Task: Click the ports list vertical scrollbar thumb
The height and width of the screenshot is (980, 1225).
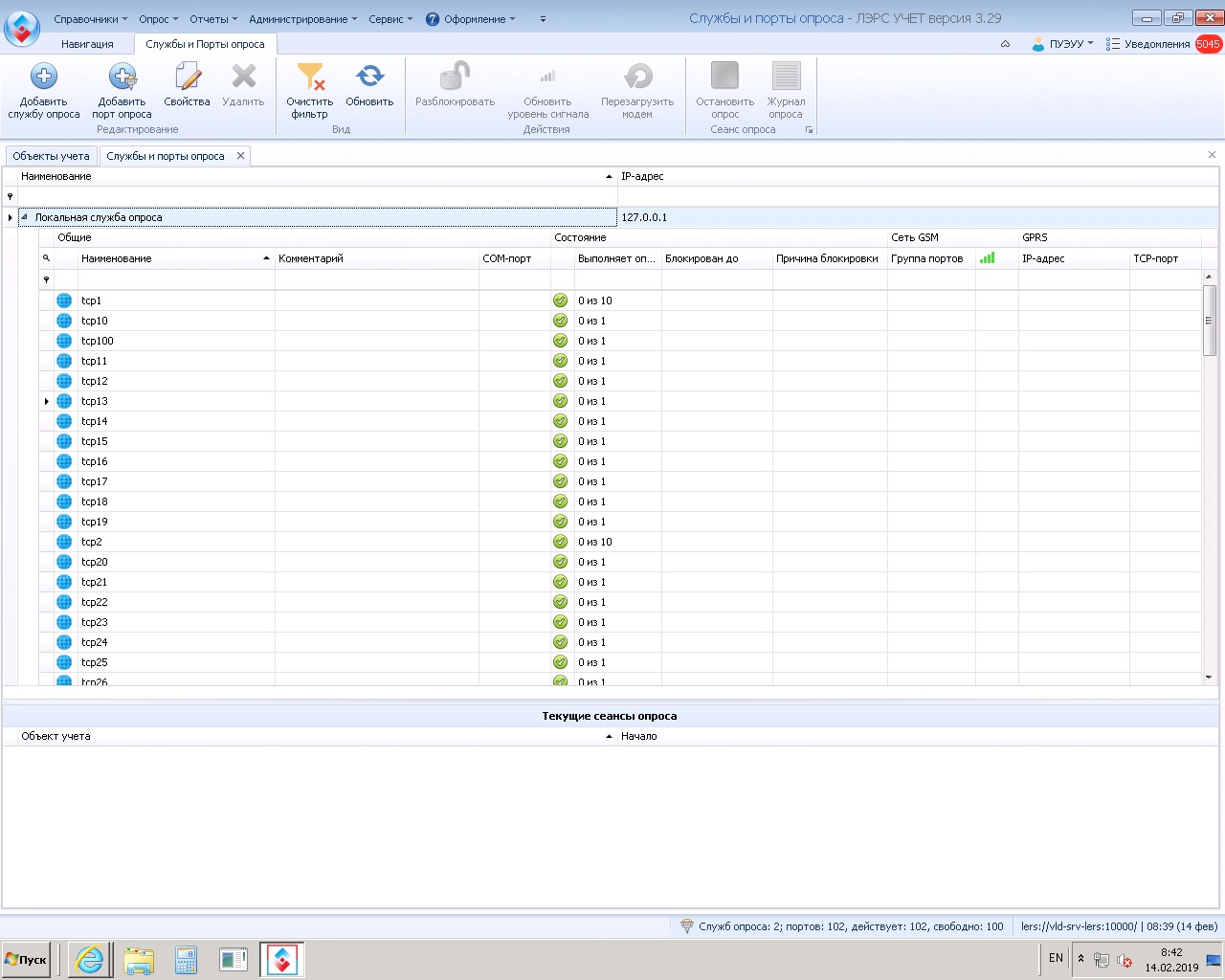Action: point(1209,321)
